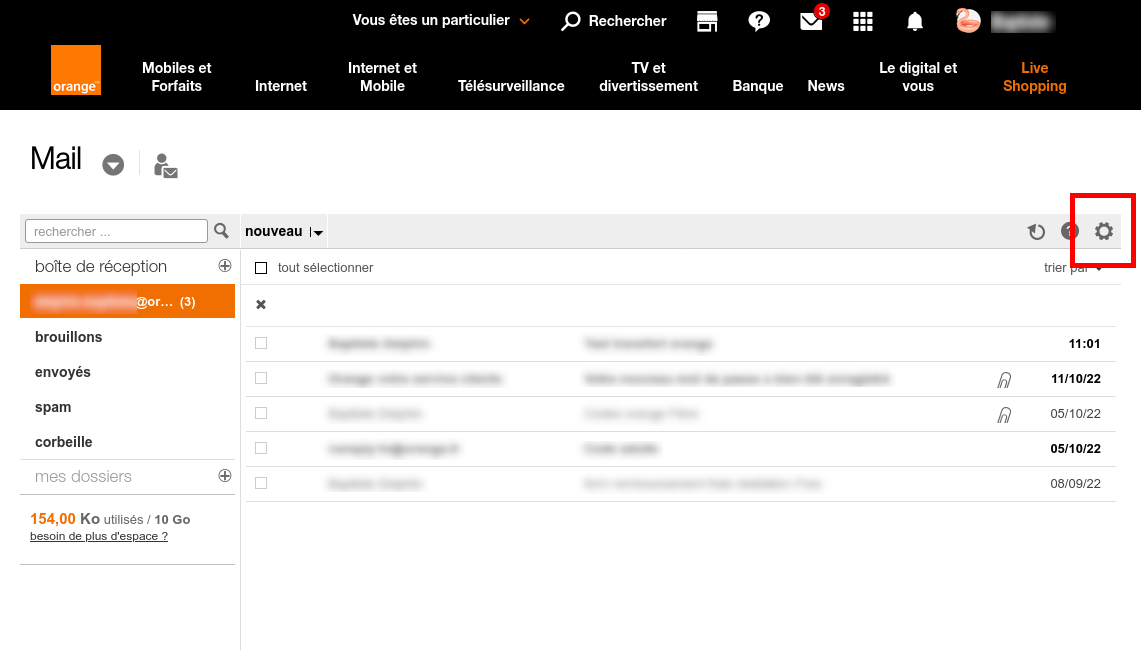Screen dimensions: 1141x650
Task: Click the boîte de réception heading
Action: [101, 266]
